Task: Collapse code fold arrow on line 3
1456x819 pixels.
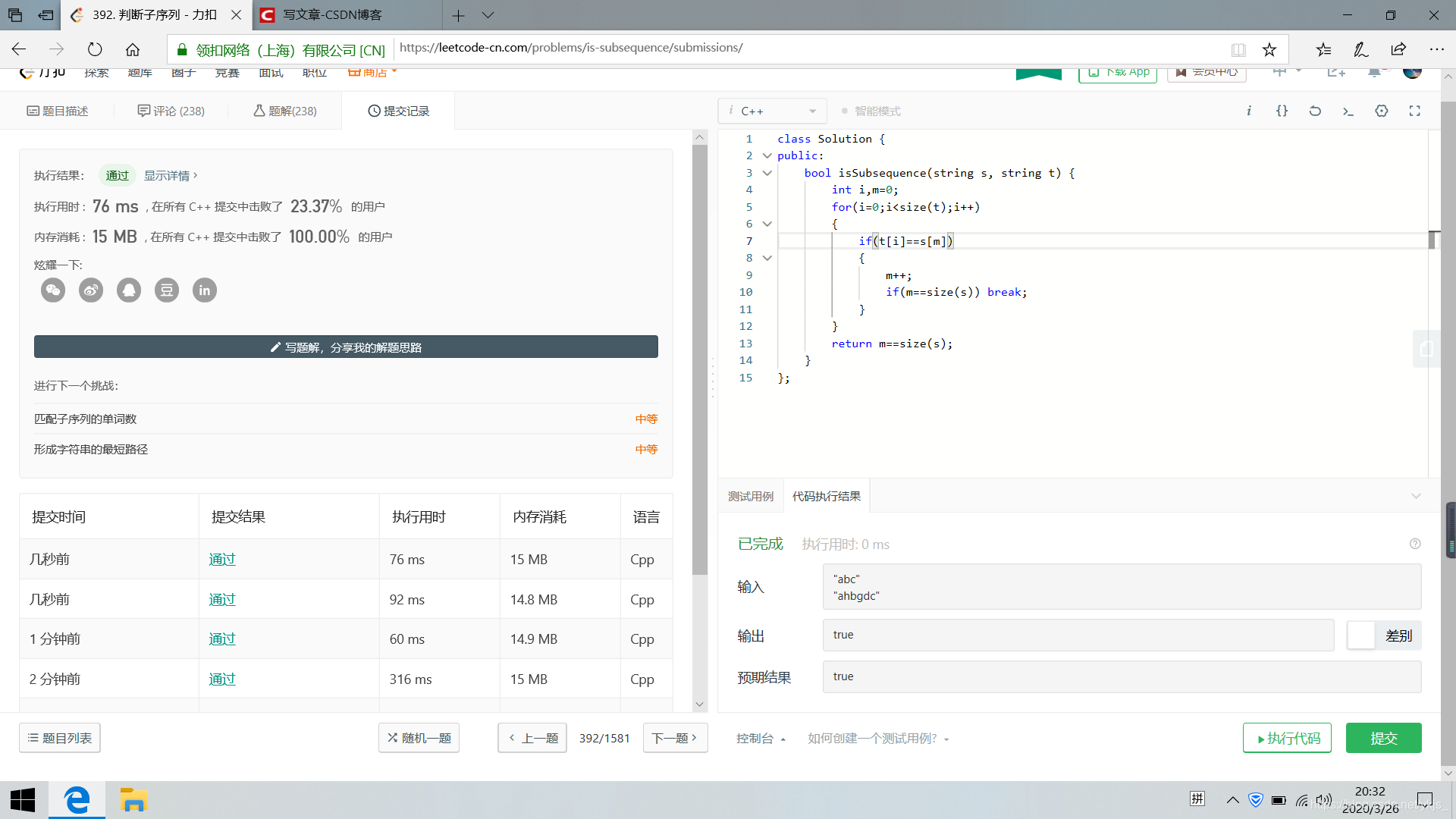Action: [x=767, y=173]
